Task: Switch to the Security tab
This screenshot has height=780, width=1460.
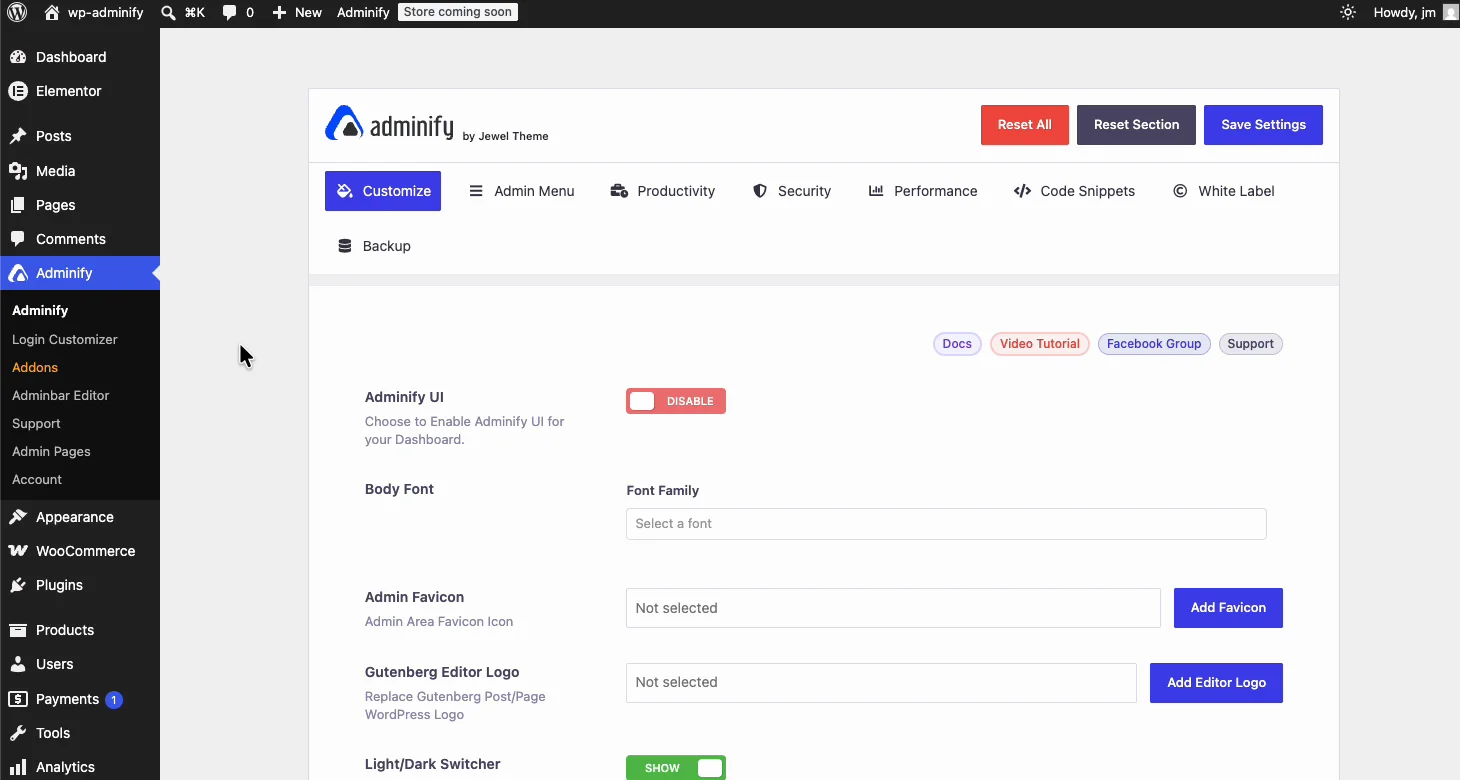Action: point(792,191)
